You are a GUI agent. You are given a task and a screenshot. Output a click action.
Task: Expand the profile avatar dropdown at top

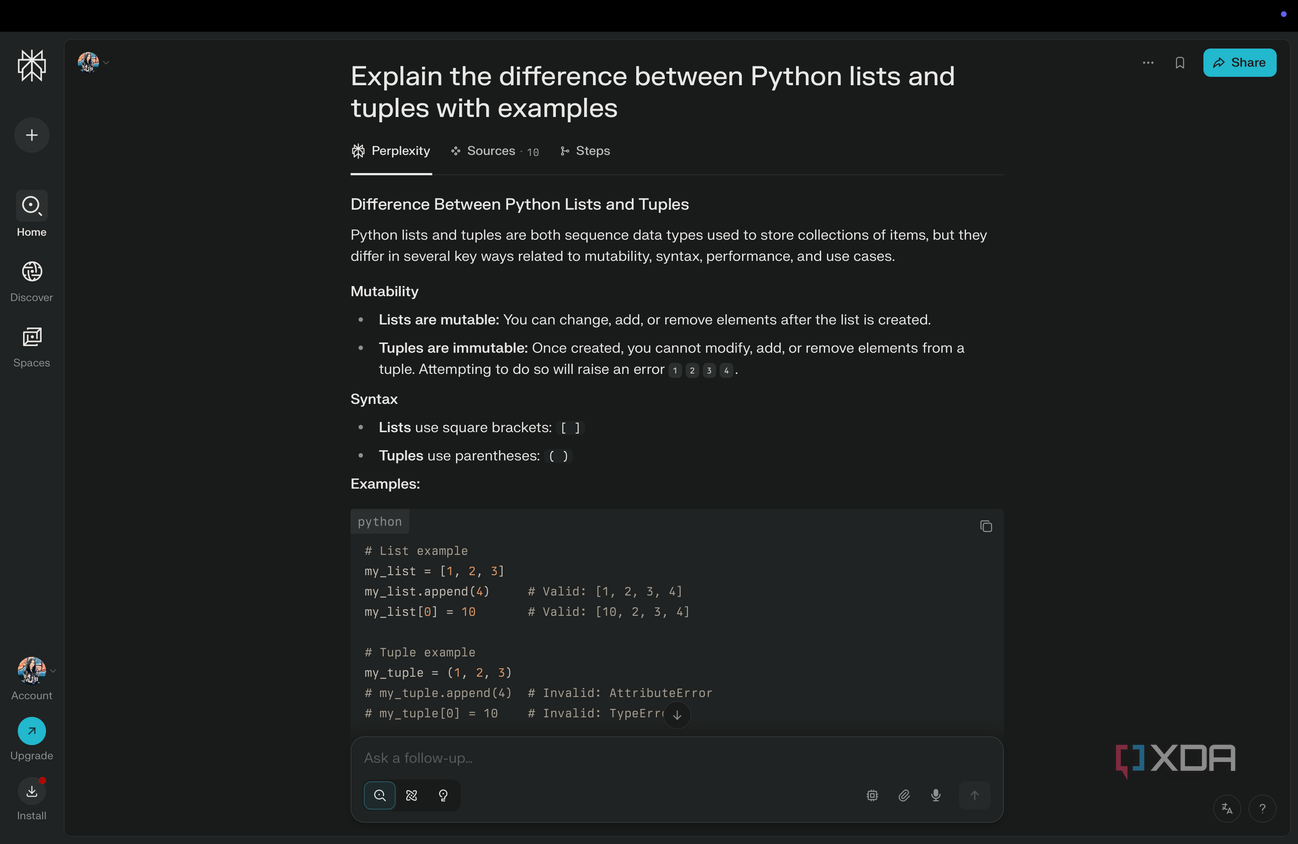[x=93, y=62]
